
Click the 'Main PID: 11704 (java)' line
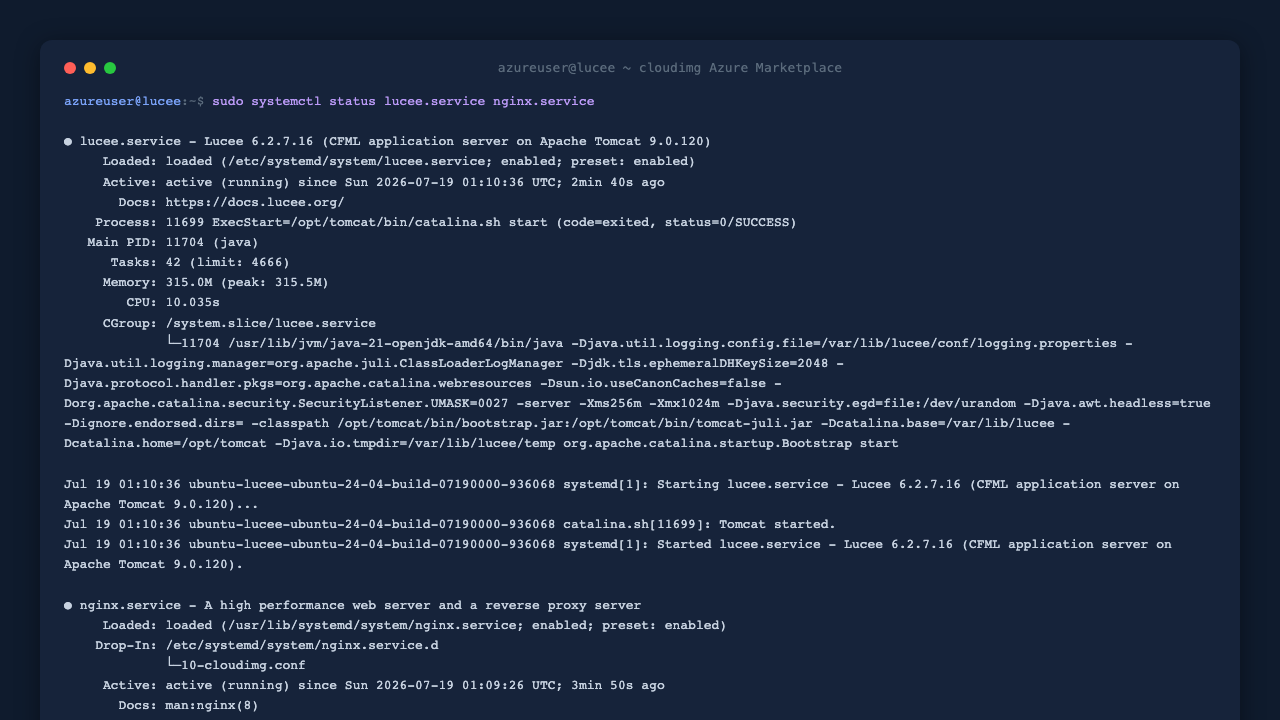tap(173, 242)
